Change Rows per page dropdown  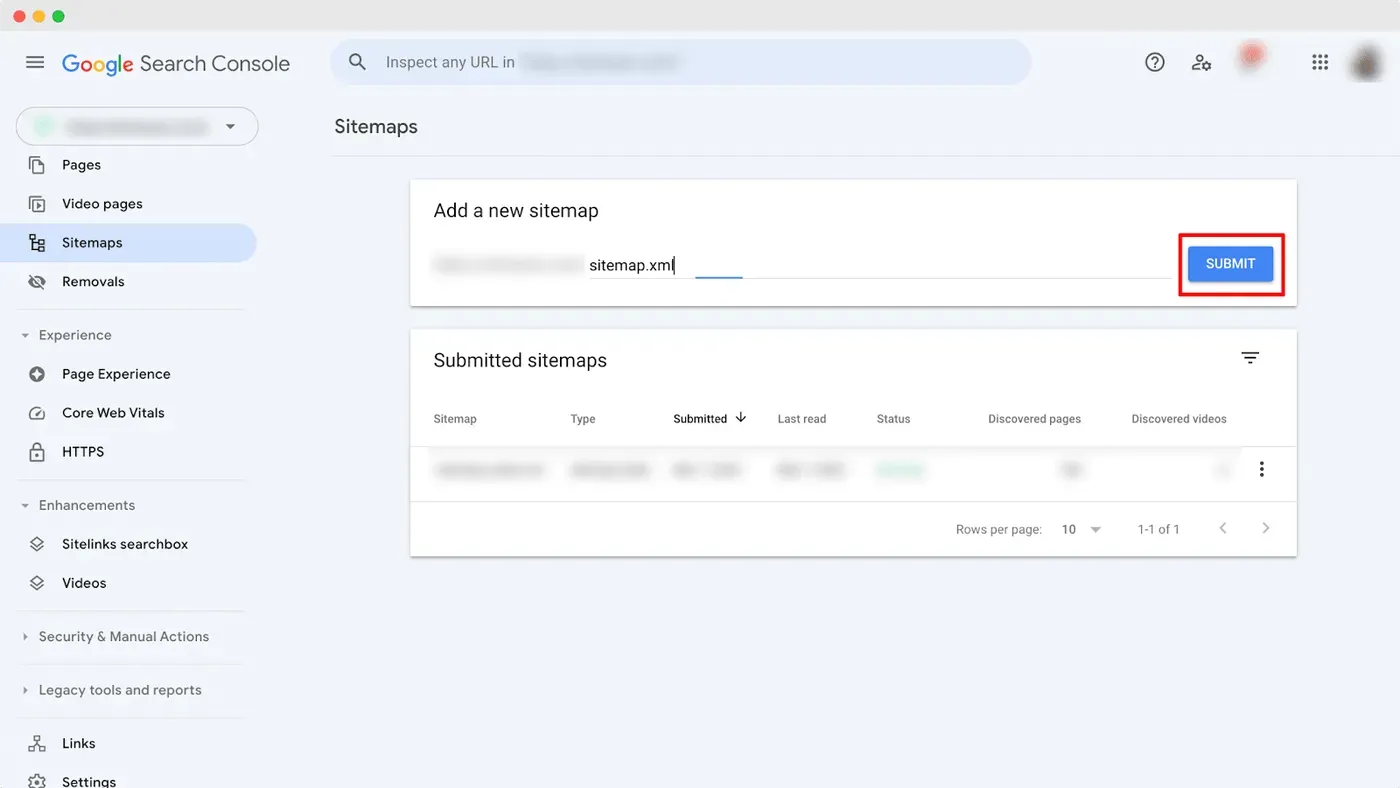1081,529
